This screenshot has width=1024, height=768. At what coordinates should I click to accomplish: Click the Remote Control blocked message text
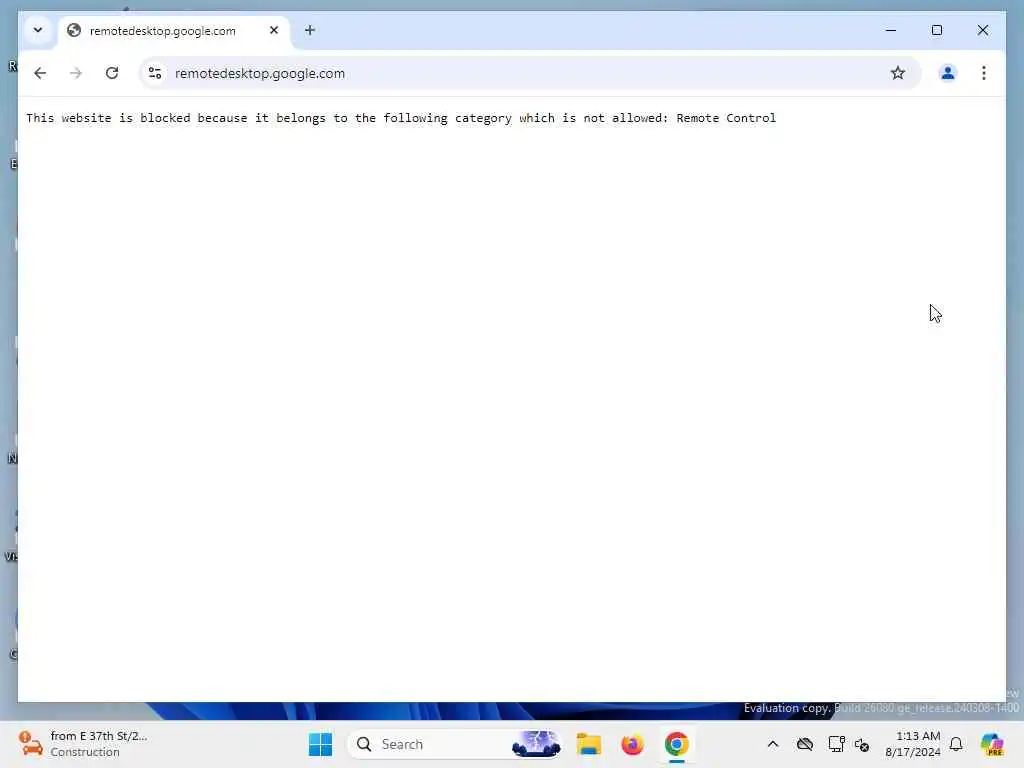point(400,118)
